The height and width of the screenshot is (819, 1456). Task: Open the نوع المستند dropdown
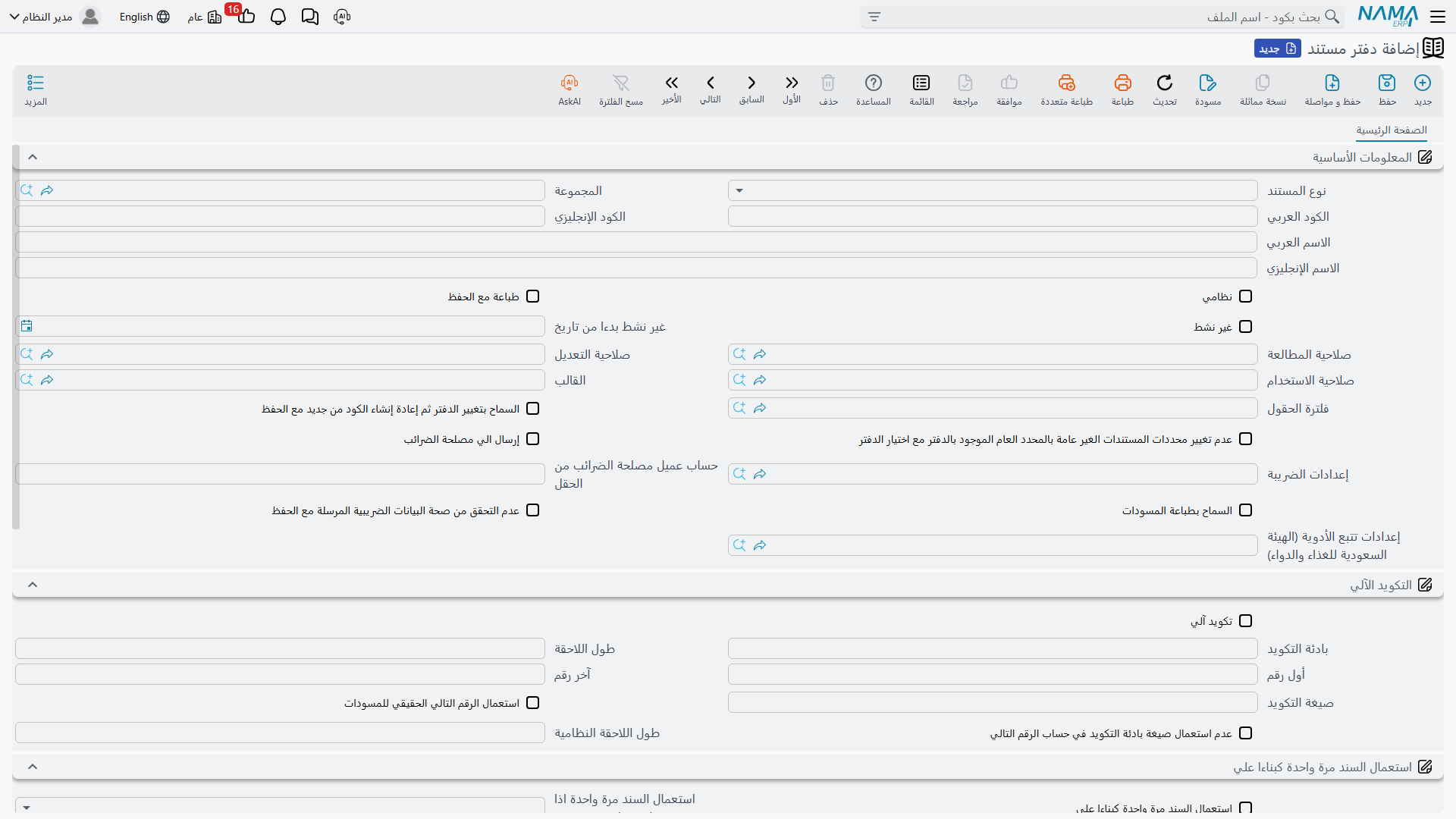coord(993,190)
